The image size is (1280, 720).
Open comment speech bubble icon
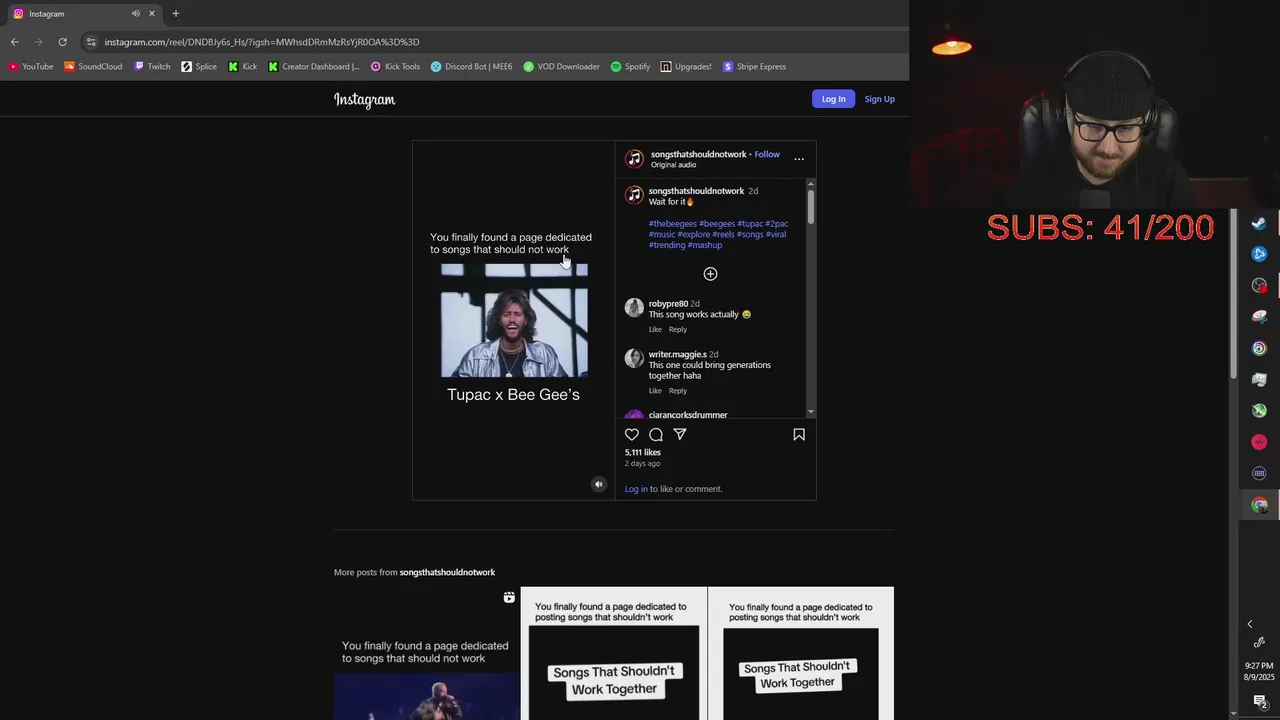point(656,434)
